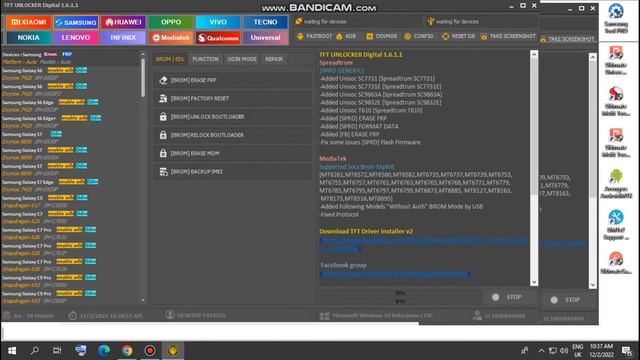Click the USB 'waiting for devices' indicator
The width and height of the screenshot is (640, 360).
pyautogui.click(x=430, y=22)
